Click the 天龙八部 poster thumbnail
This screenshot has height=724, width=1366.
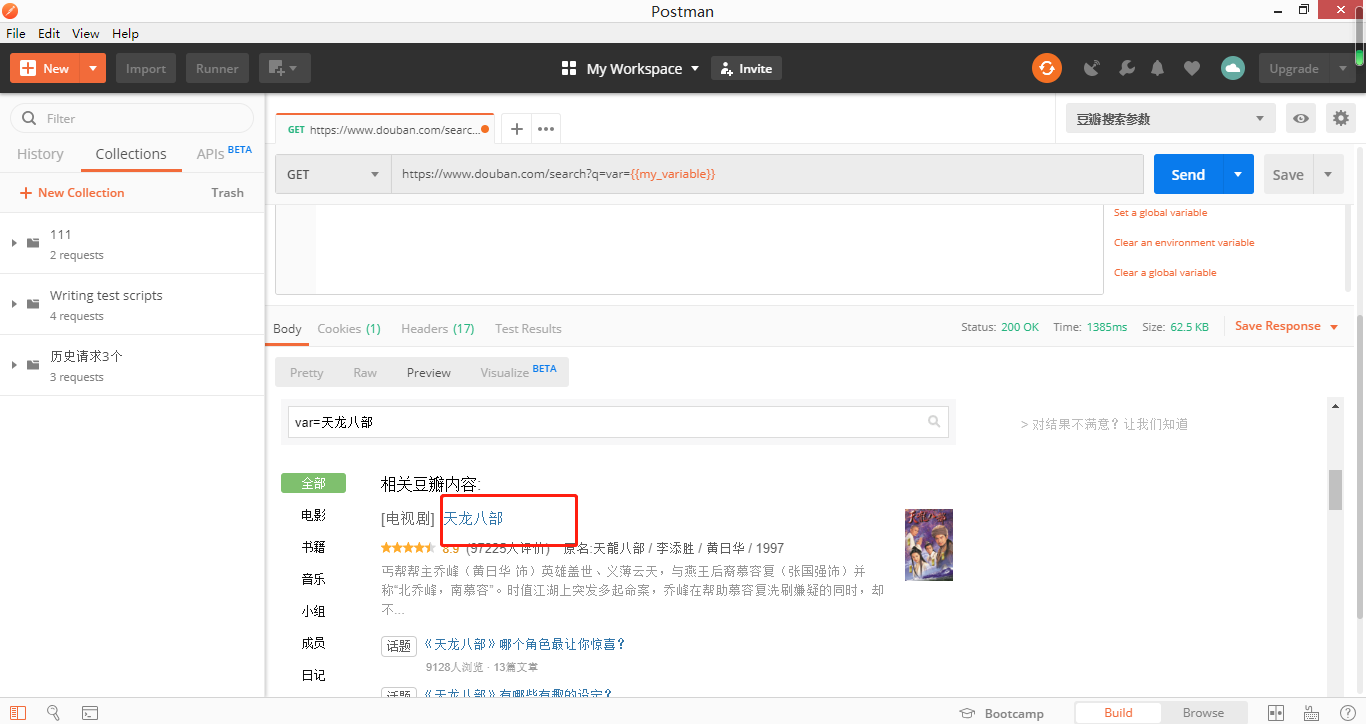[929, 545]
